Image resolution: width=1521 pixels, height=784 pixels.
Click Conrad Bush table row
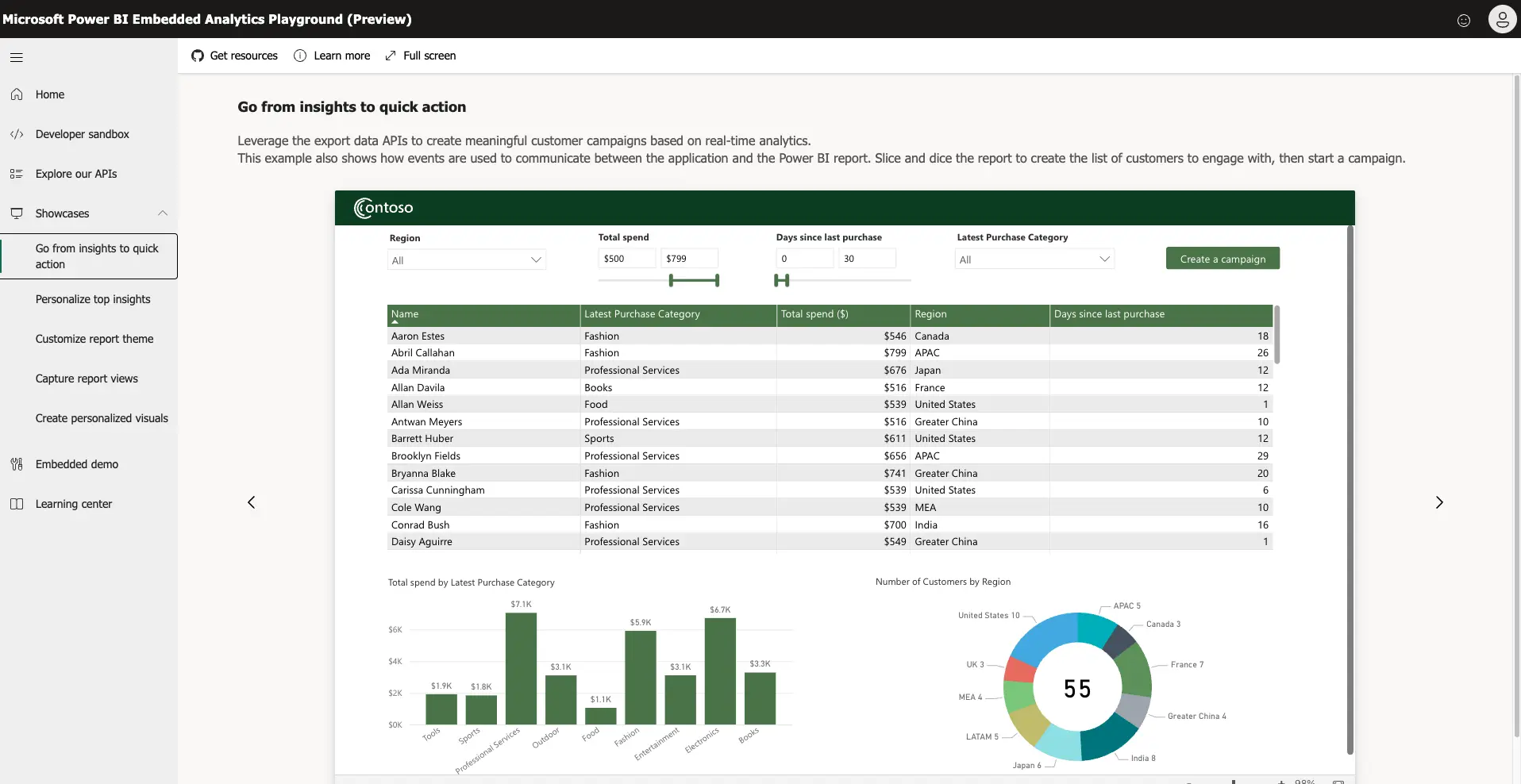click(x=830, y=525)
